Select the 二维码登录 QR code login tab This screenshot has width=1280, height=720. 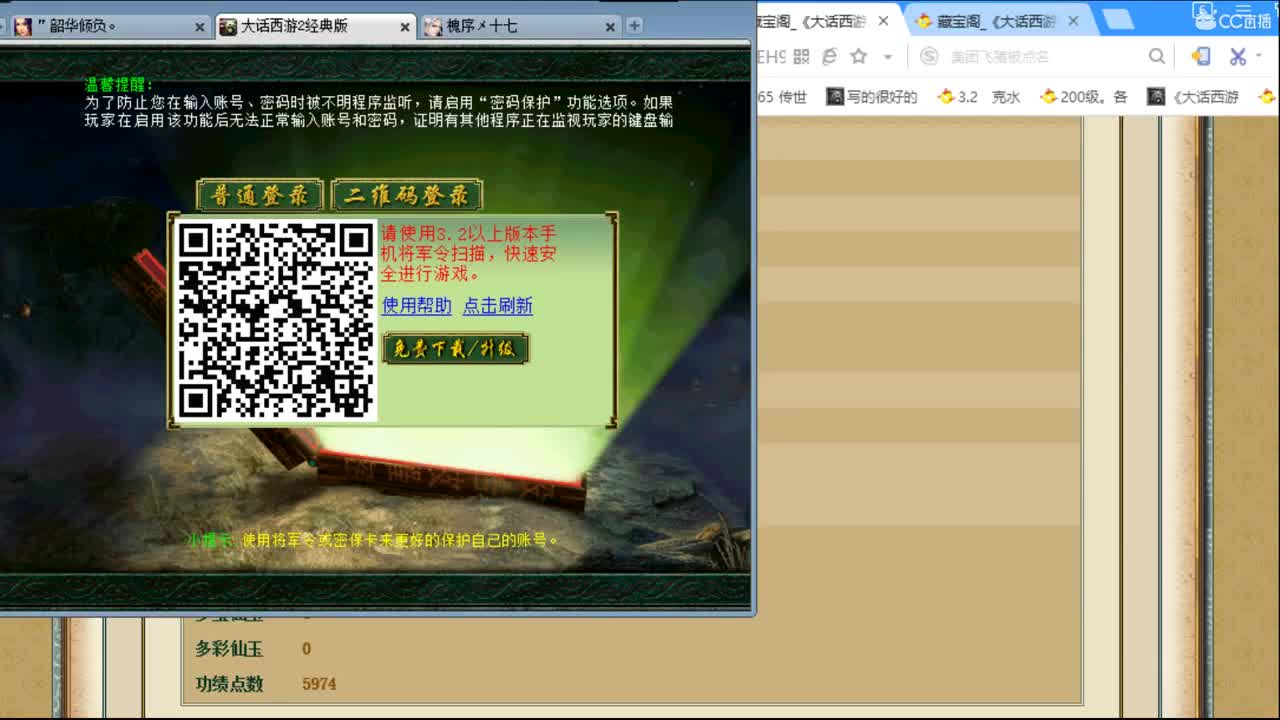[407, 195]
